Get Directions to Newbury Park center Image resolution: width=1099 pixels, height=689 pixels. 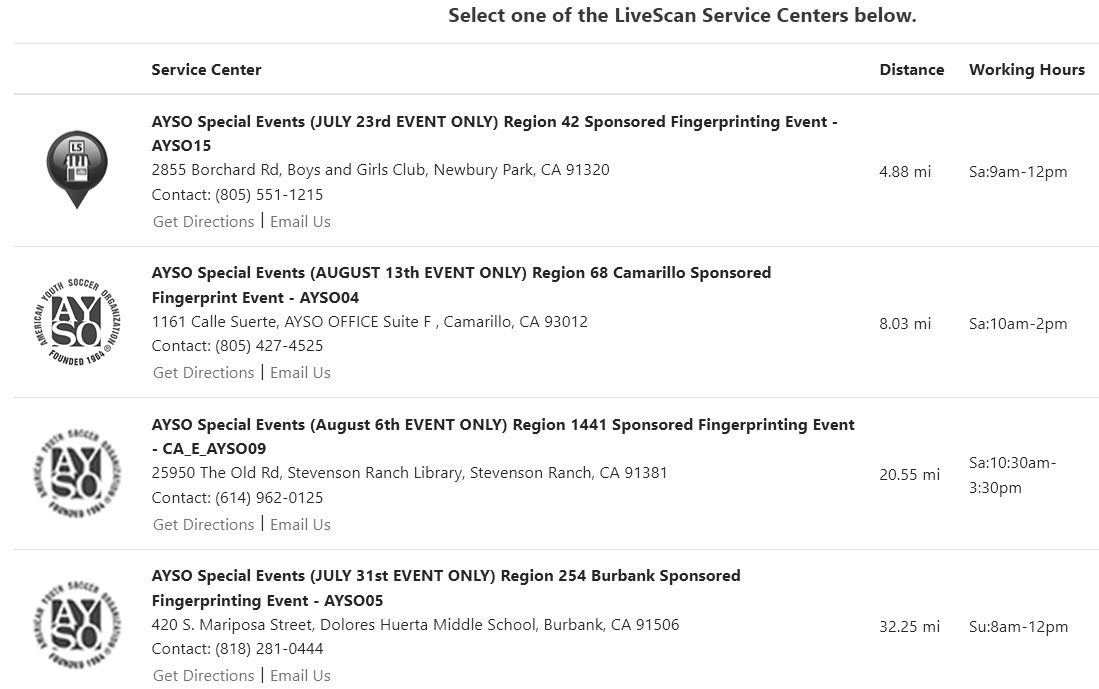[203, 221]
